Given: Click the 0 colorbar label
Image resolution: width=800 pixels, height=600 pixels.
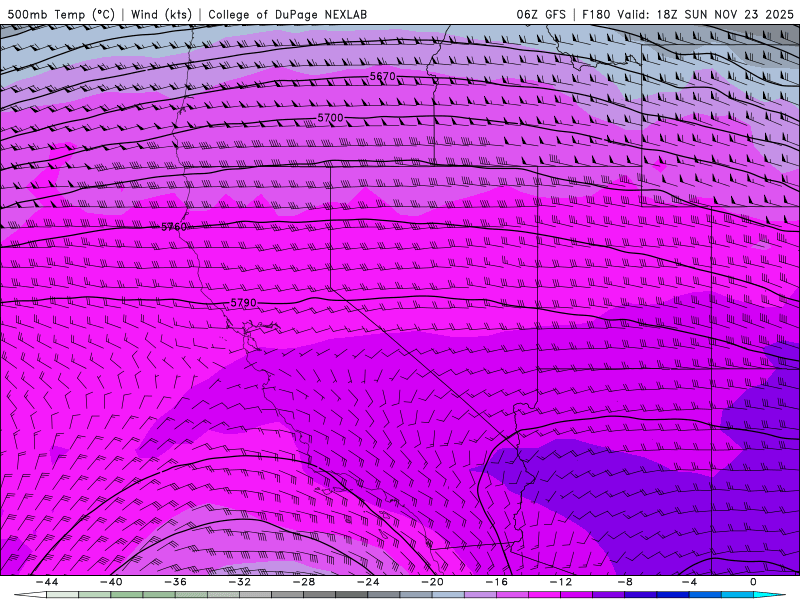Looking at the screenshot, I should click(x=753, y=582).
